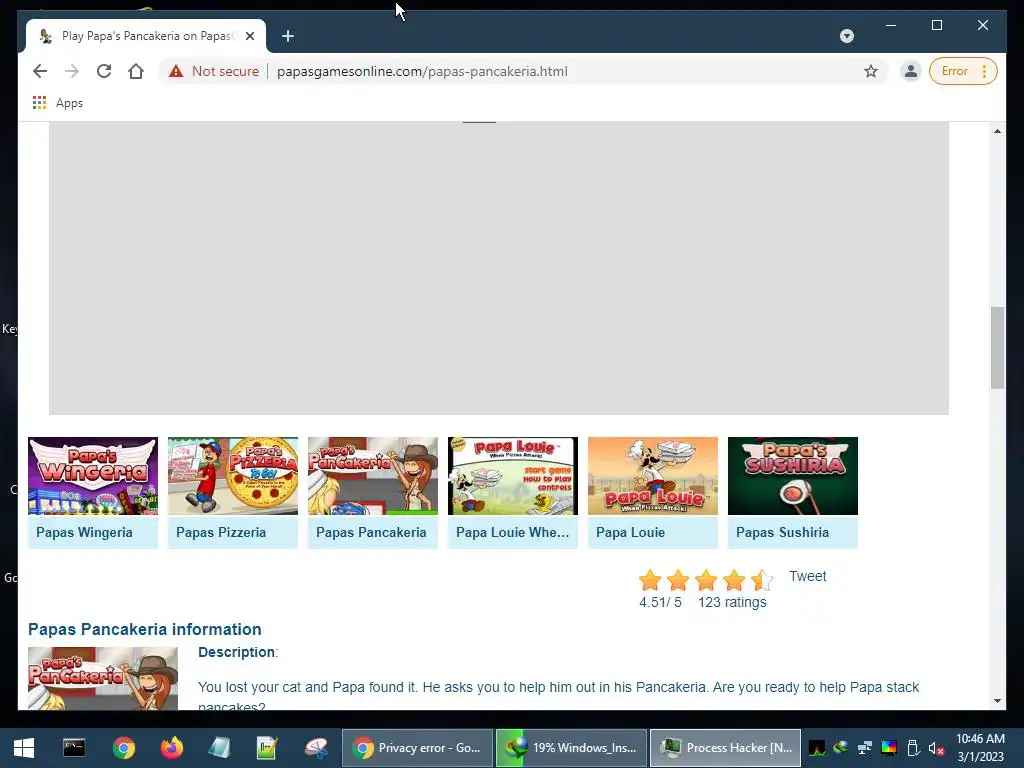Reload the Papa's Pancakeria page

(x=104, y=71)
